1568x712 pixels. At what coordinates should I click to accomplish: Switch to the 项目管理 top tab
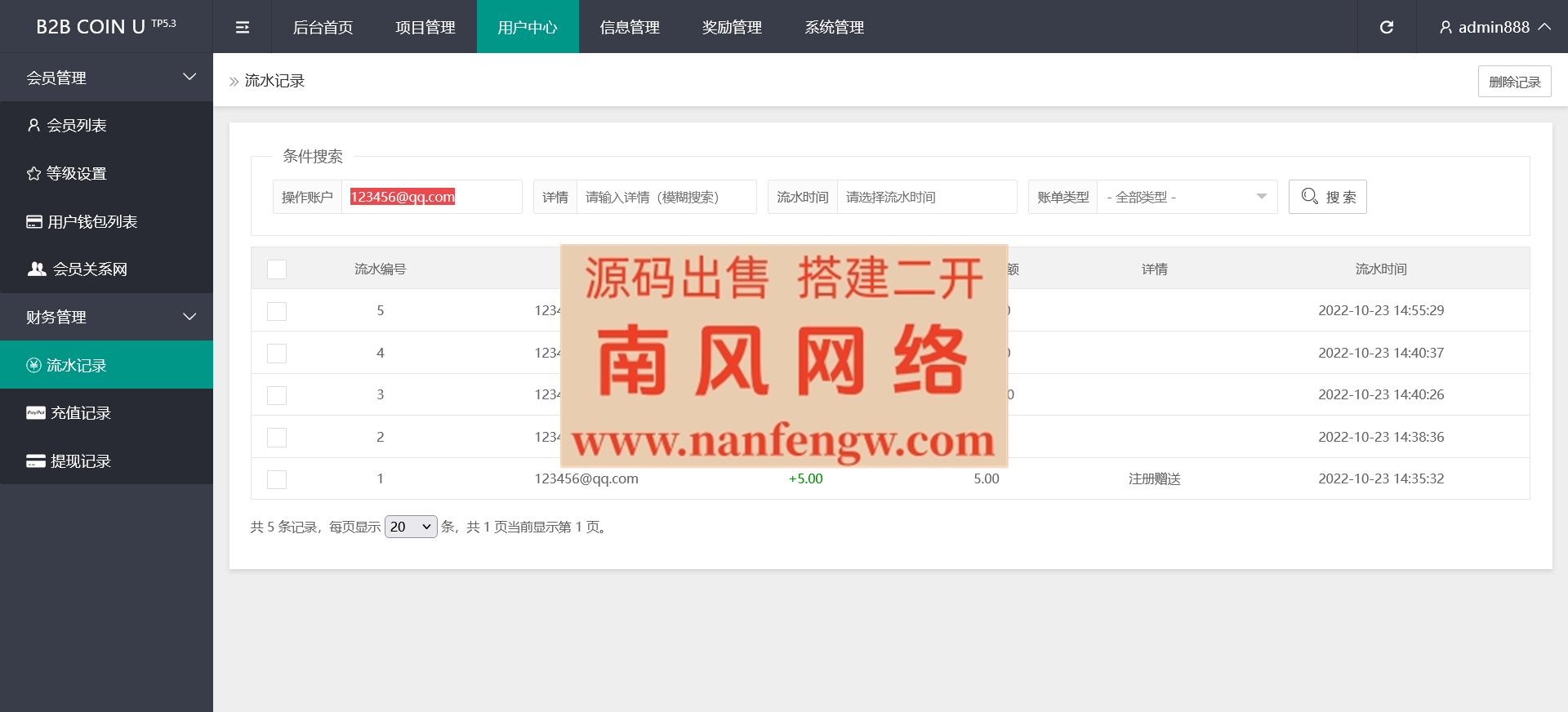click(425, 27)
